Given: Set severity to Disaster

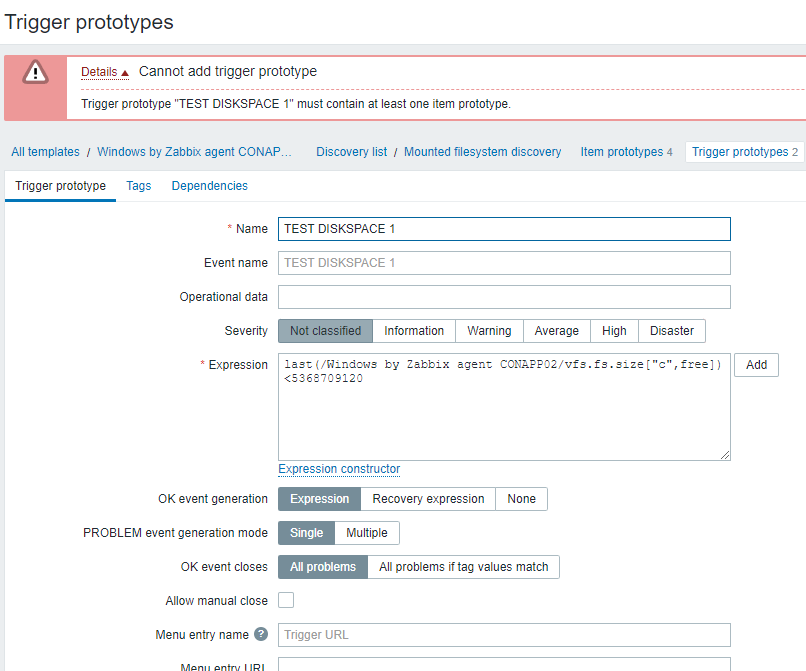Looking at the screenshot, I should point(672,331).
